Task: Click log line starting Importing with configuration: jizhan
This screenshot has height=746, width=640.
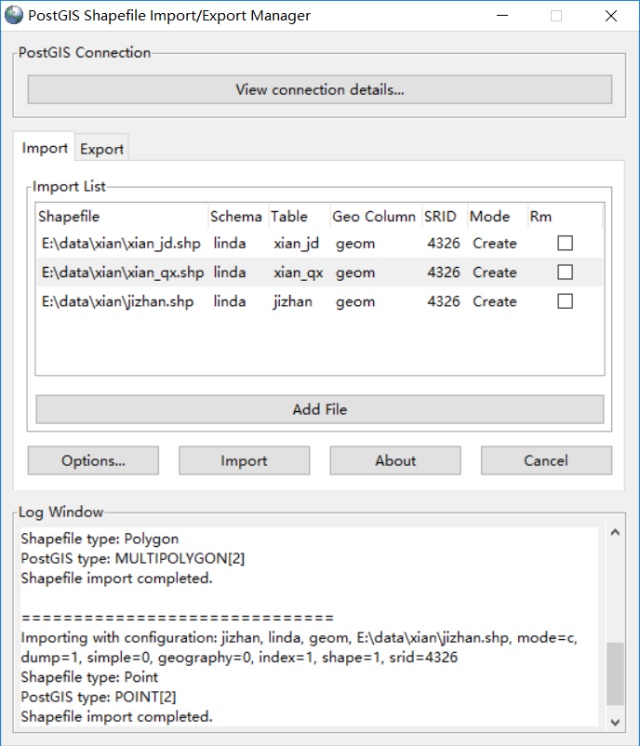Action: (x=299, y=648)
